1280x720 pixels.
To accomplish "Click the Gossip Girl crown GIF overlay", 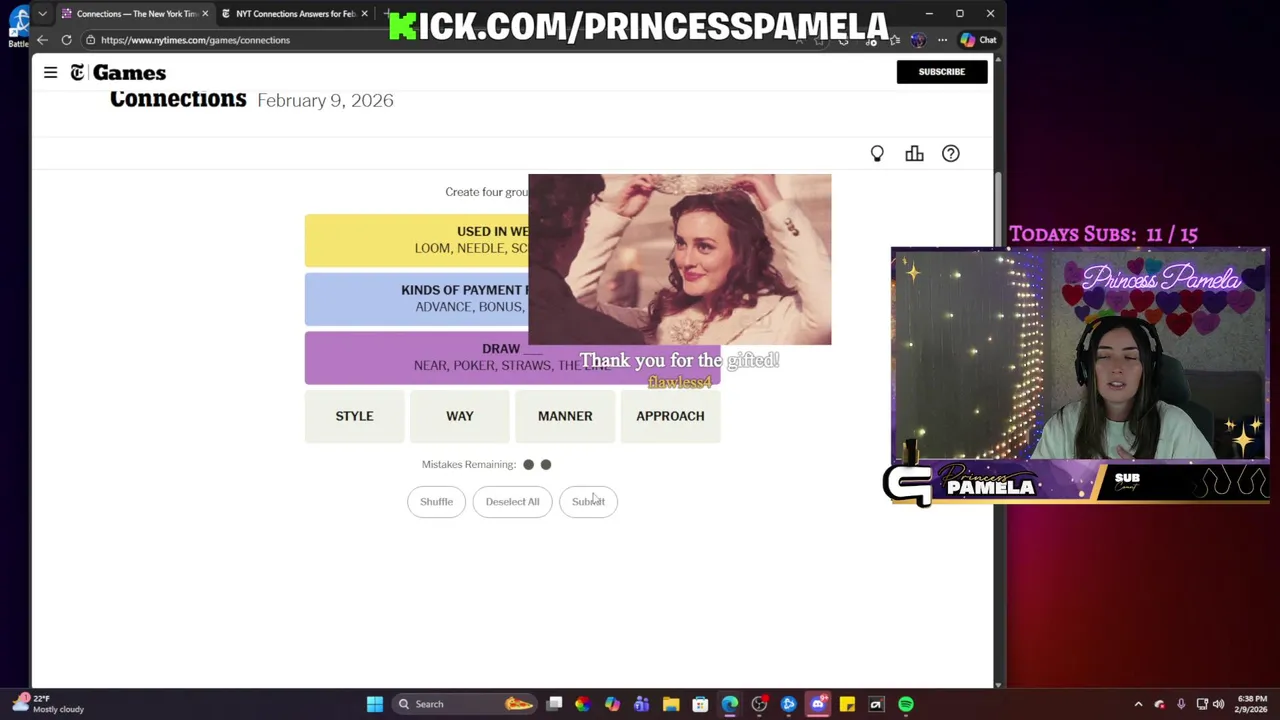I will 680,260.
